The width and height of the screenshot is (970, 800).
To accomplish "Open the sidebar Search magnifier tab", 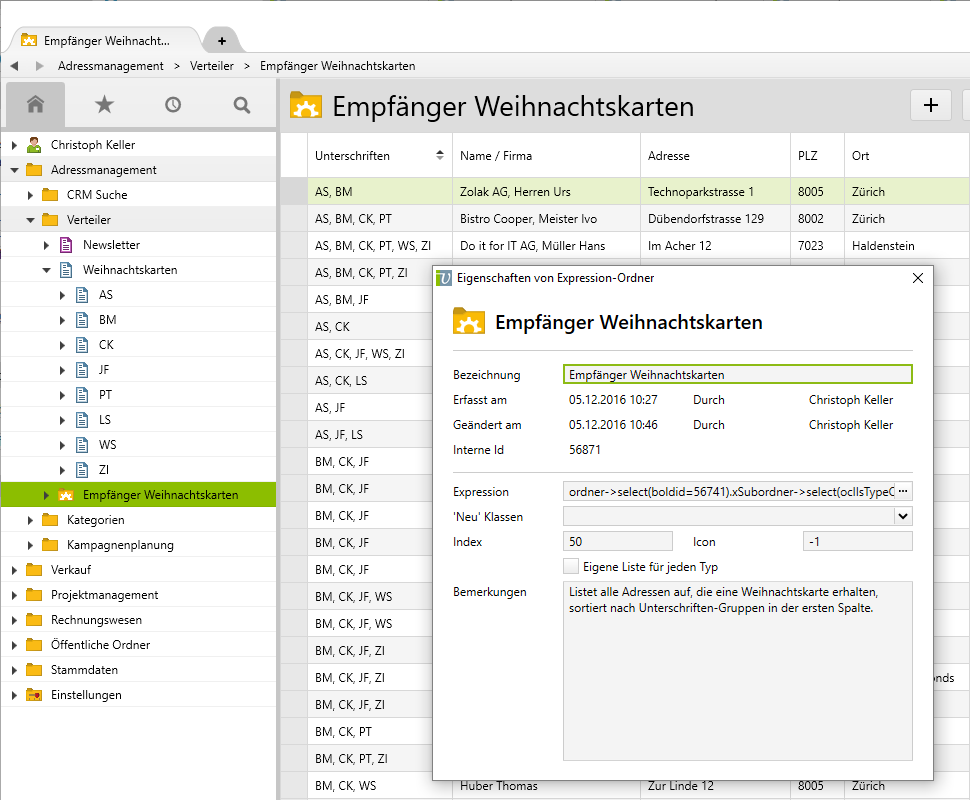I will tap(241, 104).
